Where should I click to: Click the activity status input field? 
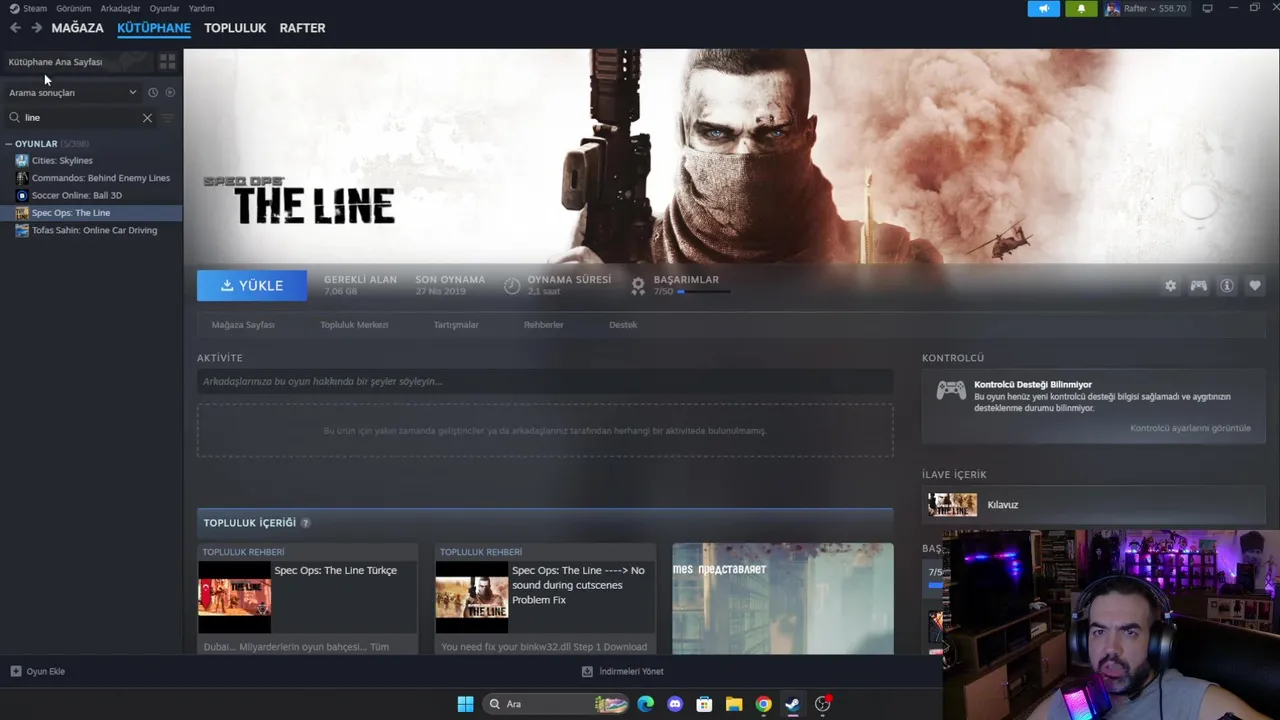coord(545,381)
